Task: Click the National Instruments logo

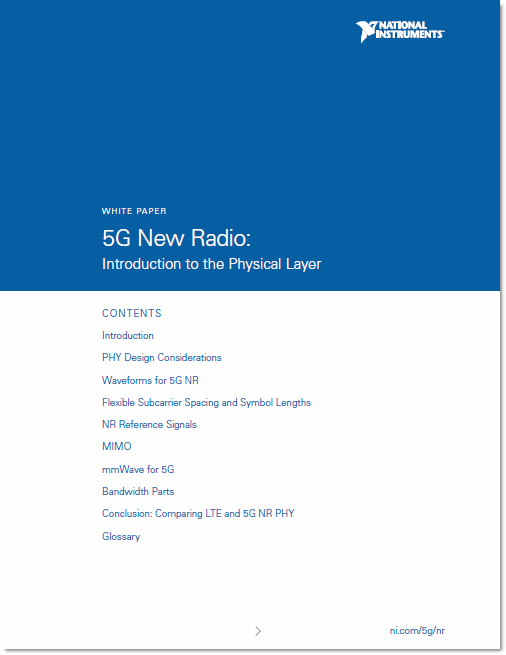Action: pos(400,31)
